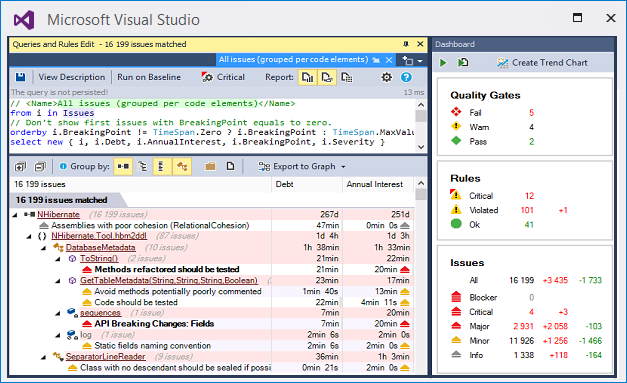The width and height of the screenshot is (627, 383).
Task: Select 'Code should be tested' row
Action: click(212, 303)
